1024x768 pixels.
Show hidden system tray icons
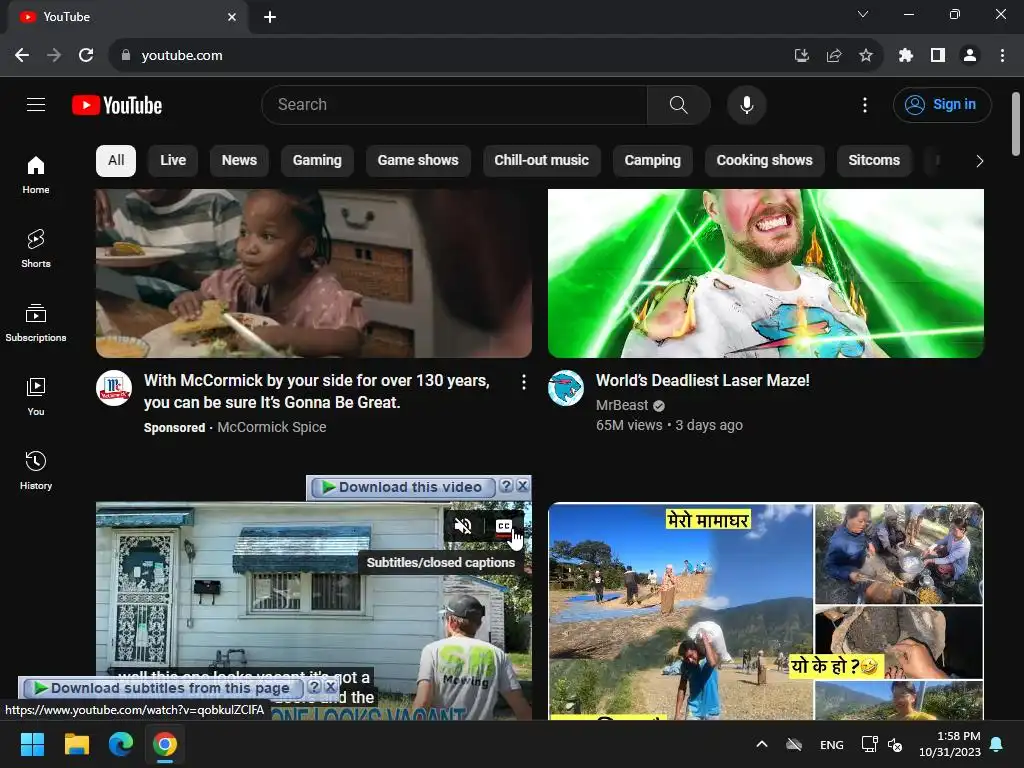point(761,744)
